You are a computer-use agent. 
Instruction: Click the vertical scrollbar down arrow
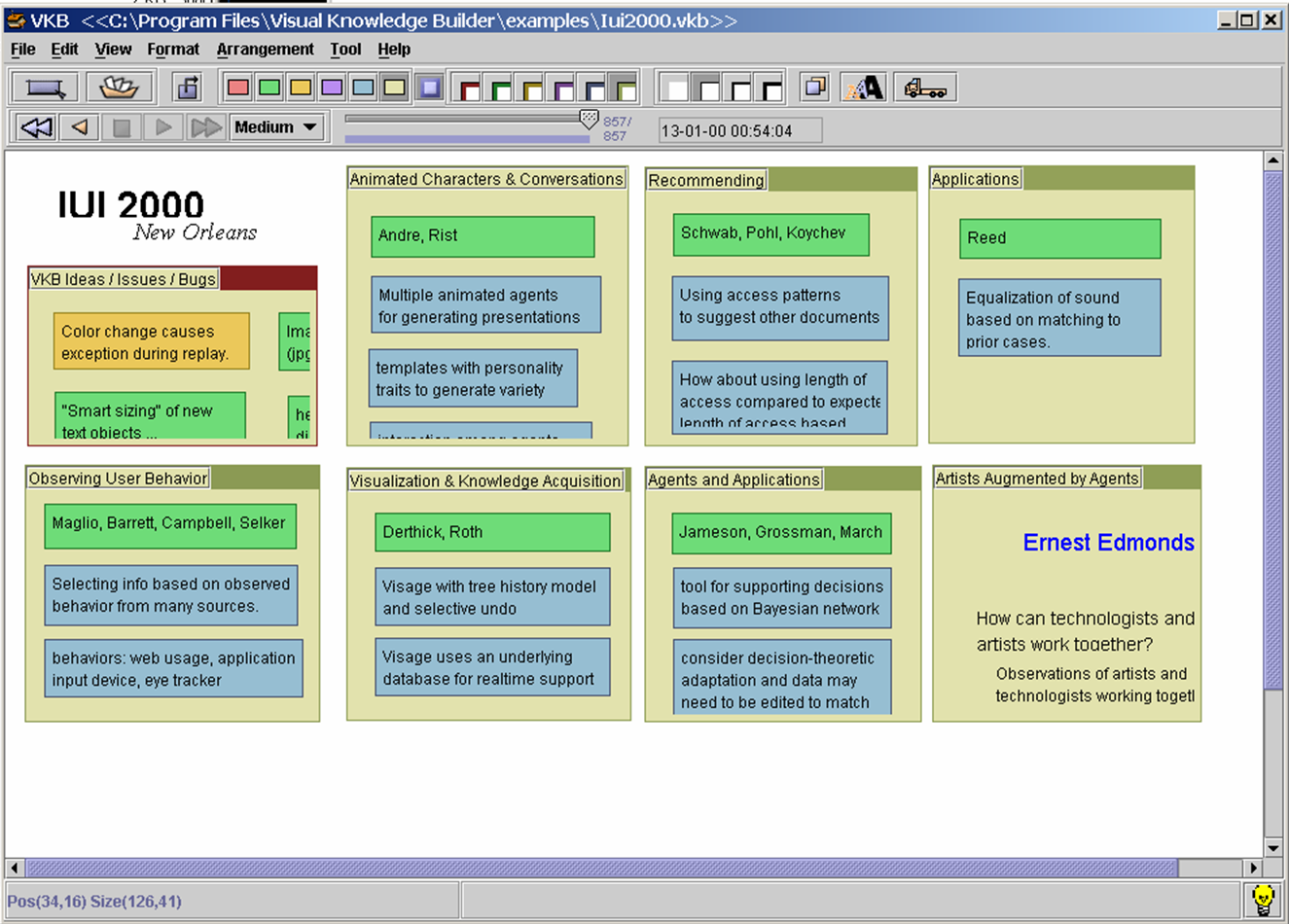pos(1272,847)
